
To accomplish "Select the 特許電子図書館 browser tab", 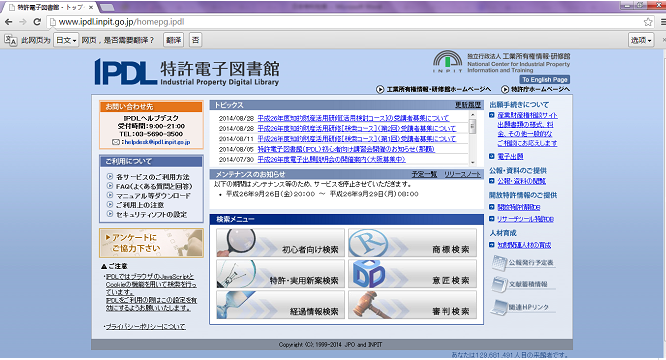I will 51,7.
